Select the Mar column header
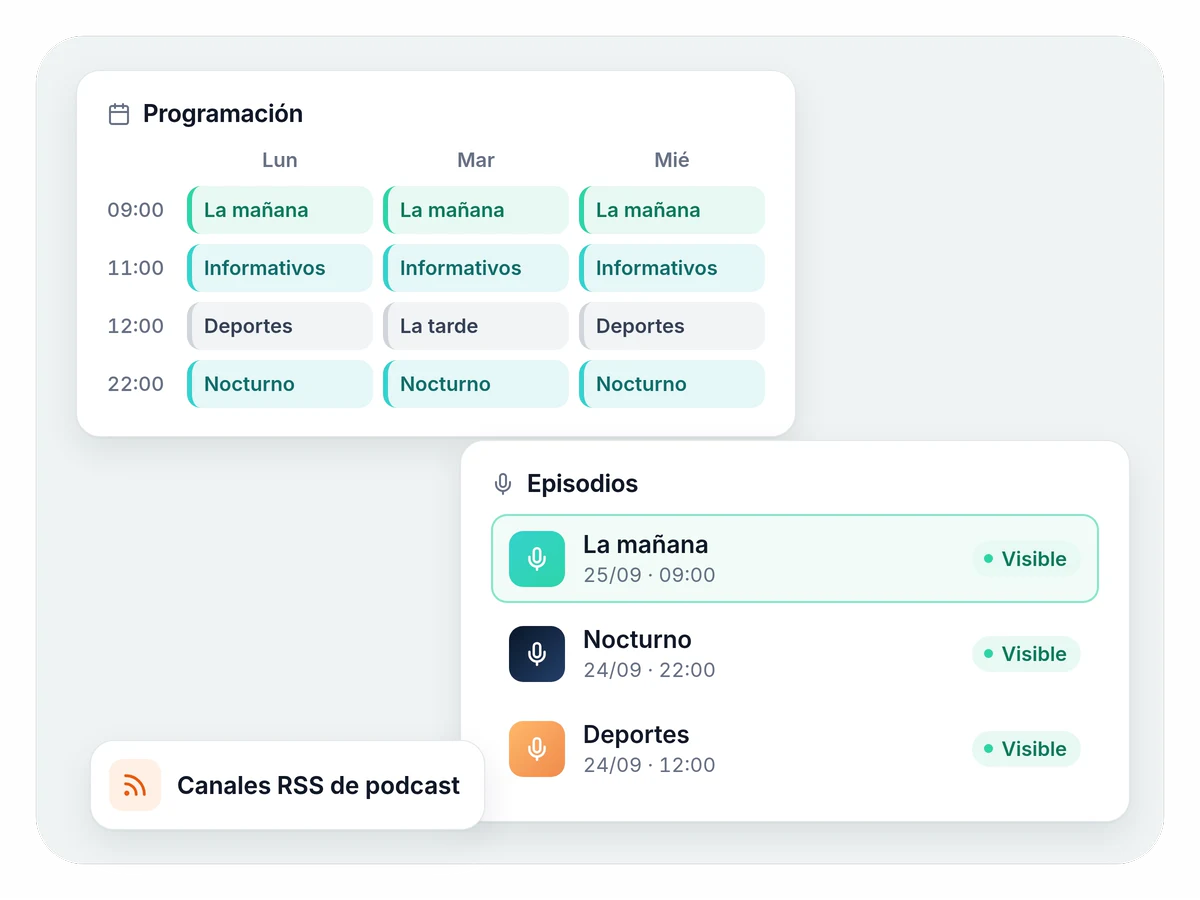The height and width of the screenshot is (900, 1200). [x=476, y=160]
